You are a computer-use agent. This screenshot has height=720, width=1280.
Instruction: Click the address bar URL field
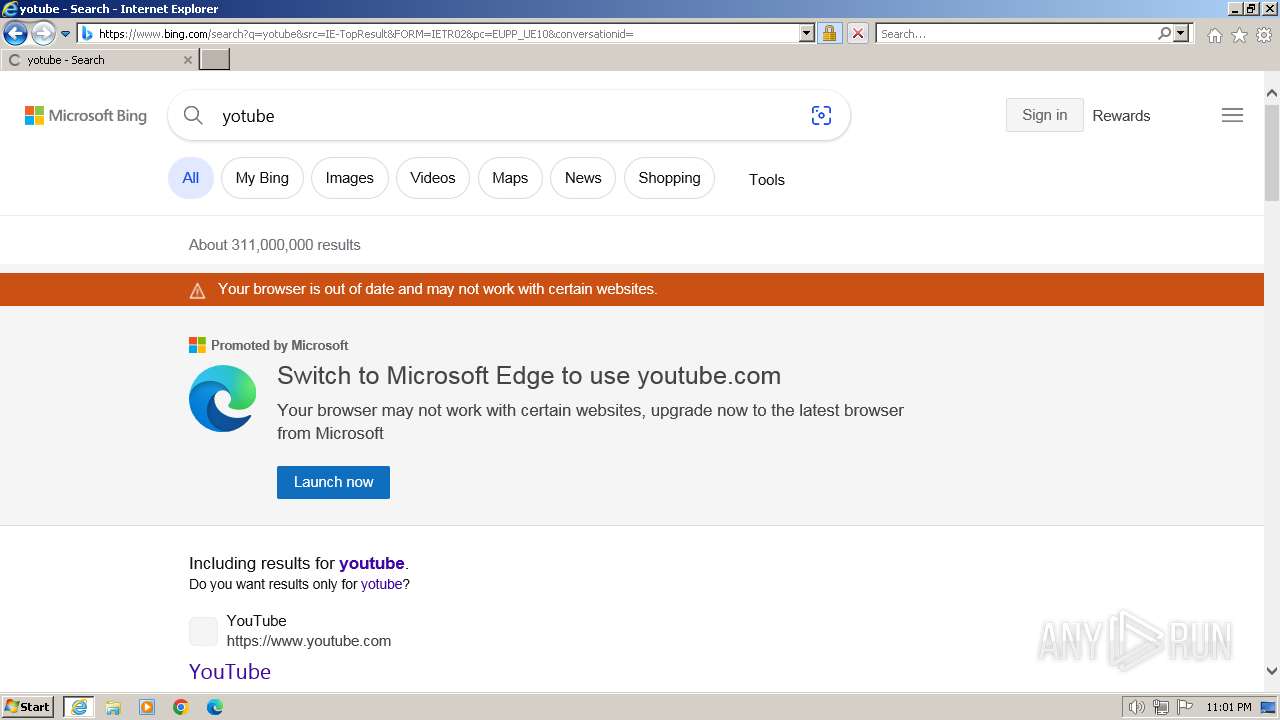447,34
